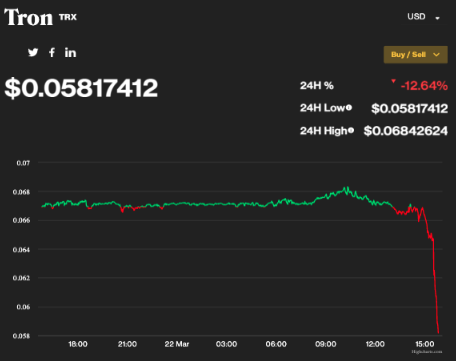Click the 0.064 price axis label
This screenshot has height=361, width=456.
[21, 250]
